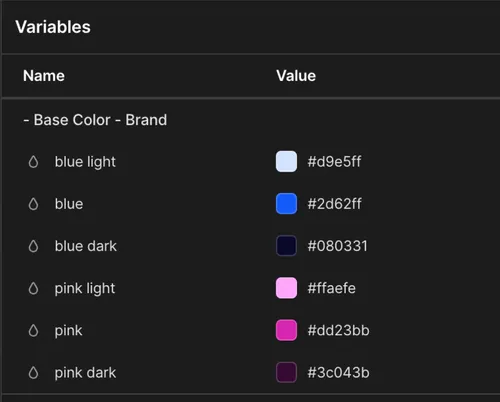Select the droplet icon next to blue dark
This screenshot has height=402, width=500.
[x=33, y=246]
